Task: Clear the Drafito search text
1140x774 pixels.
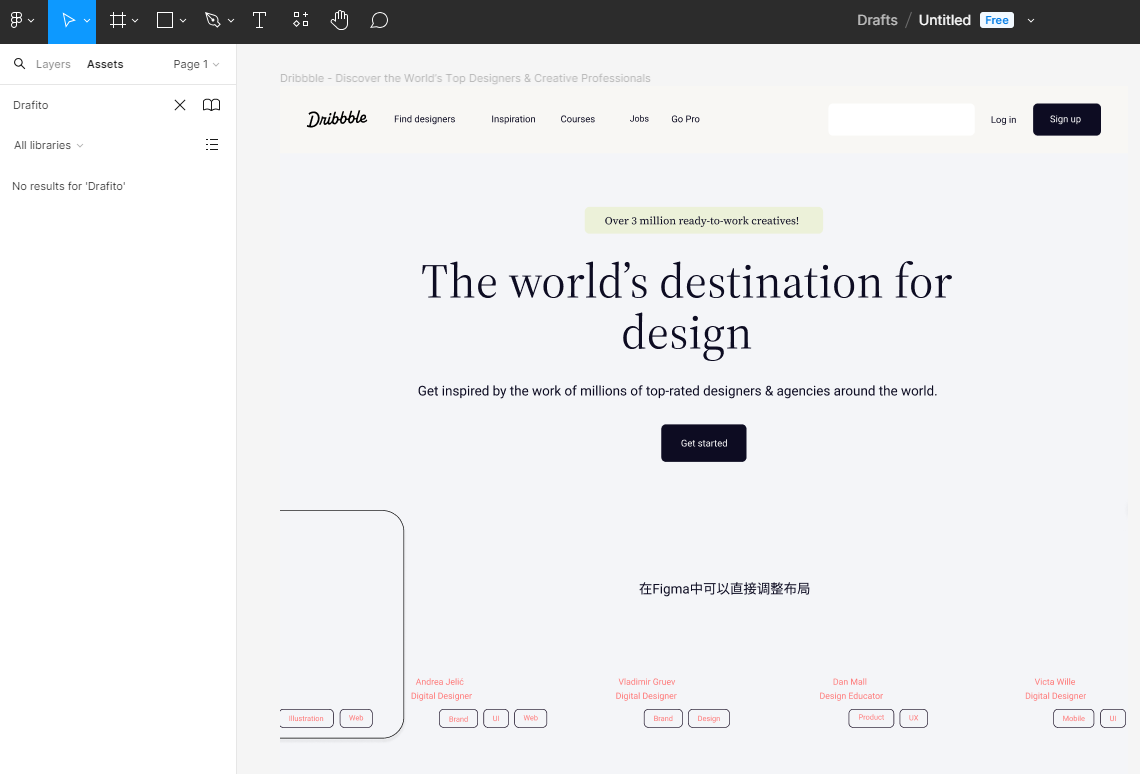Action: click(180, 105)
